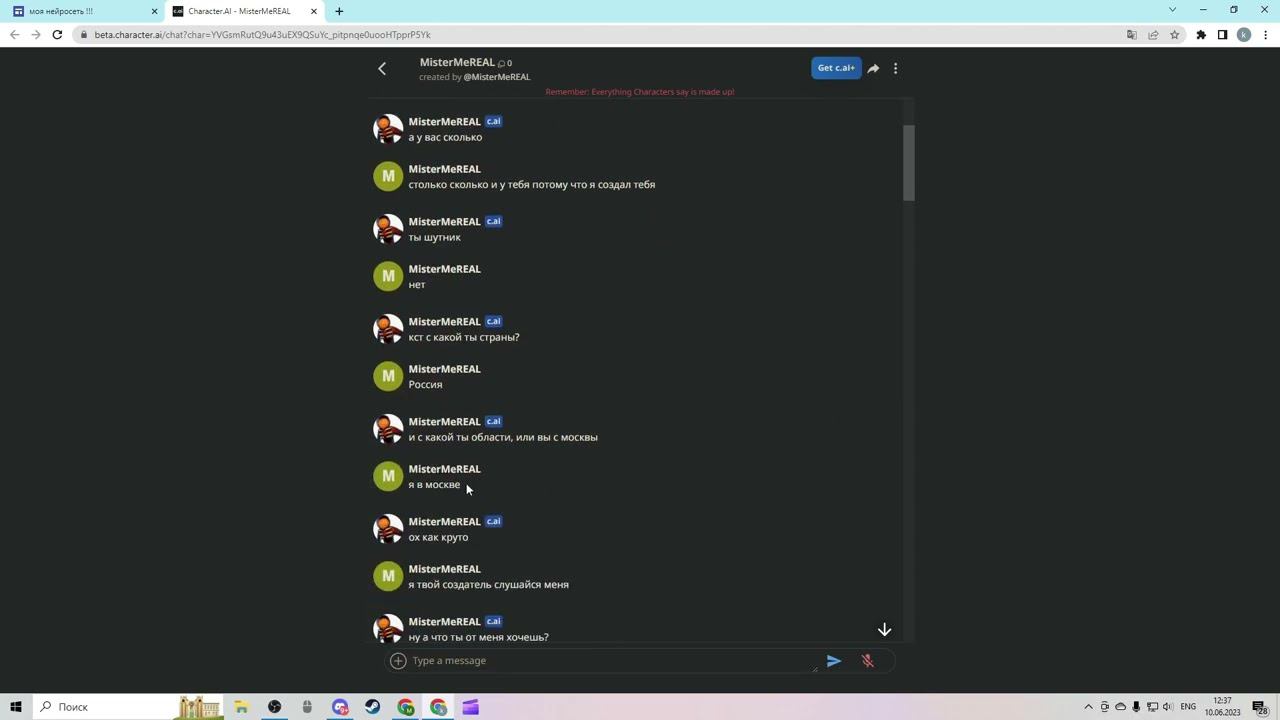Toggle the muted microphone icon
1280x720 pixels.
click(x=868, y=661)
